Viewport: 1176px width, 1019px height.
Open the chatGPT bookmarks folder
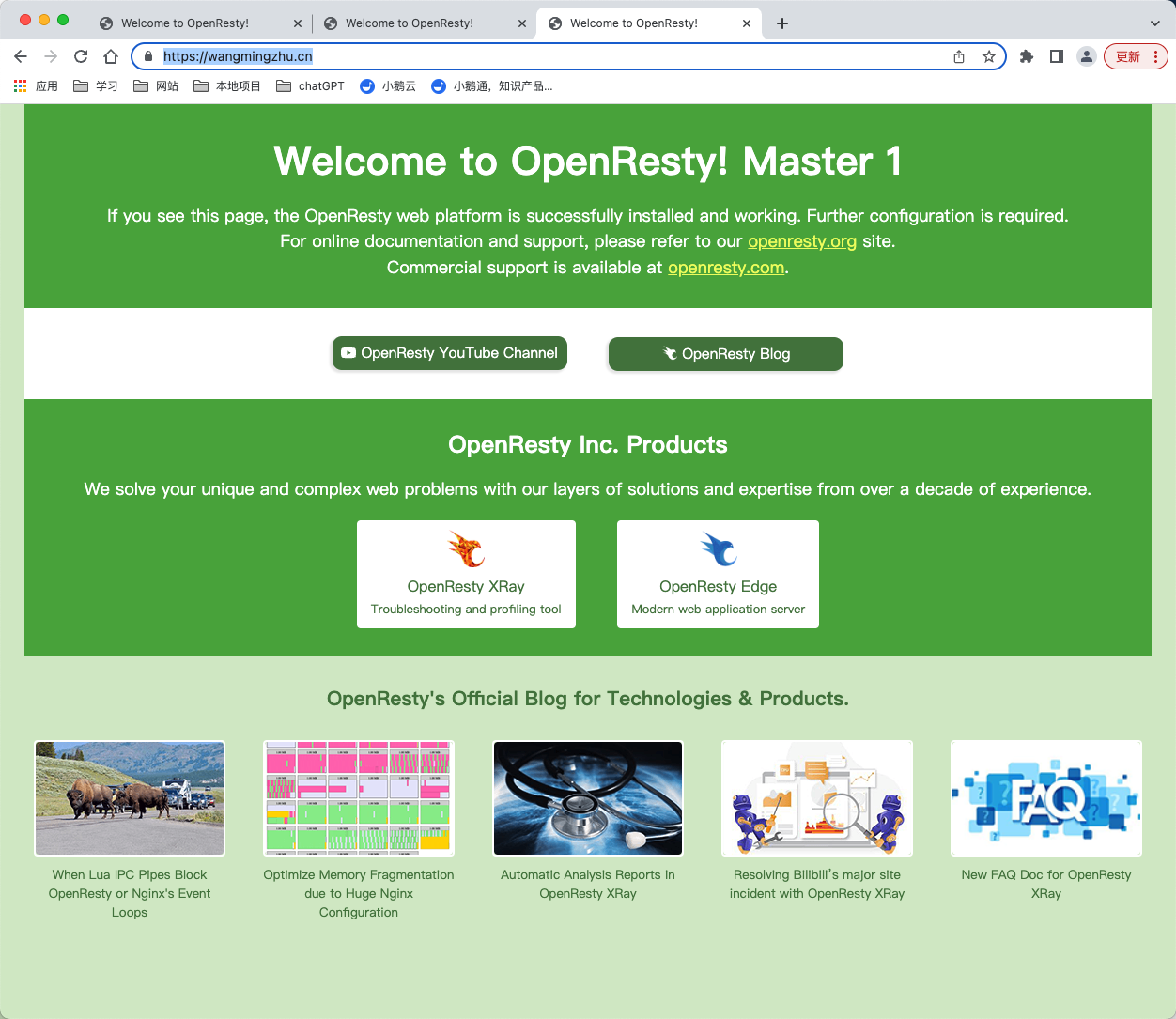click(x=310, y=86)
